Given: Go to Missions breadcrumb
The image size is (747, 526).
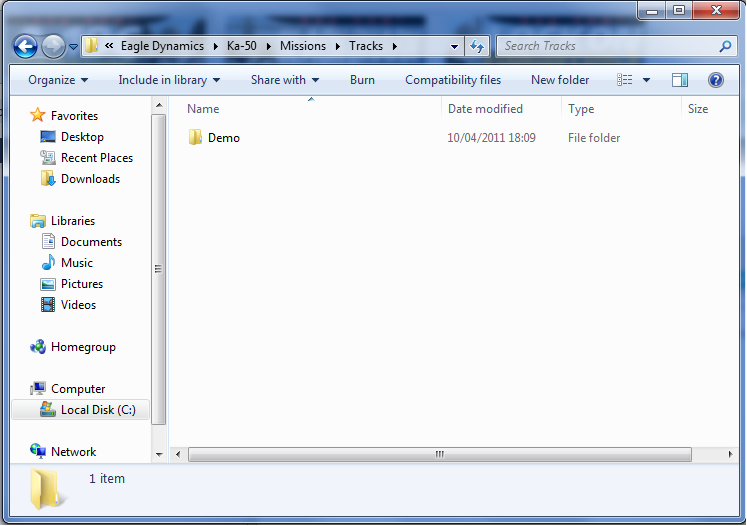Looking at the screenshot, I should [x=303, y=46].
